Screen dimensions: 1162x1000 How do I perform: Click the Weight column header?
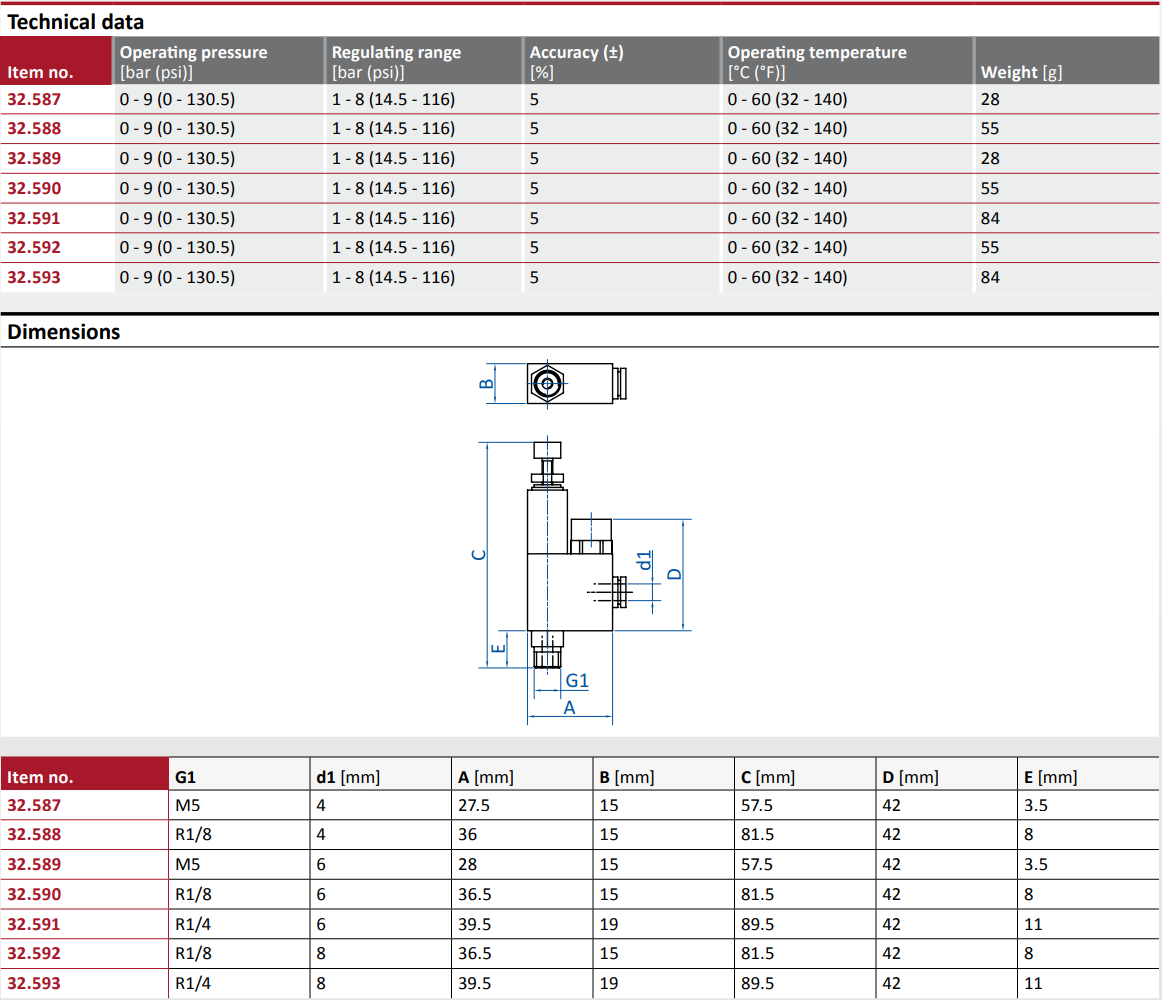click(x=1009, y=72)
